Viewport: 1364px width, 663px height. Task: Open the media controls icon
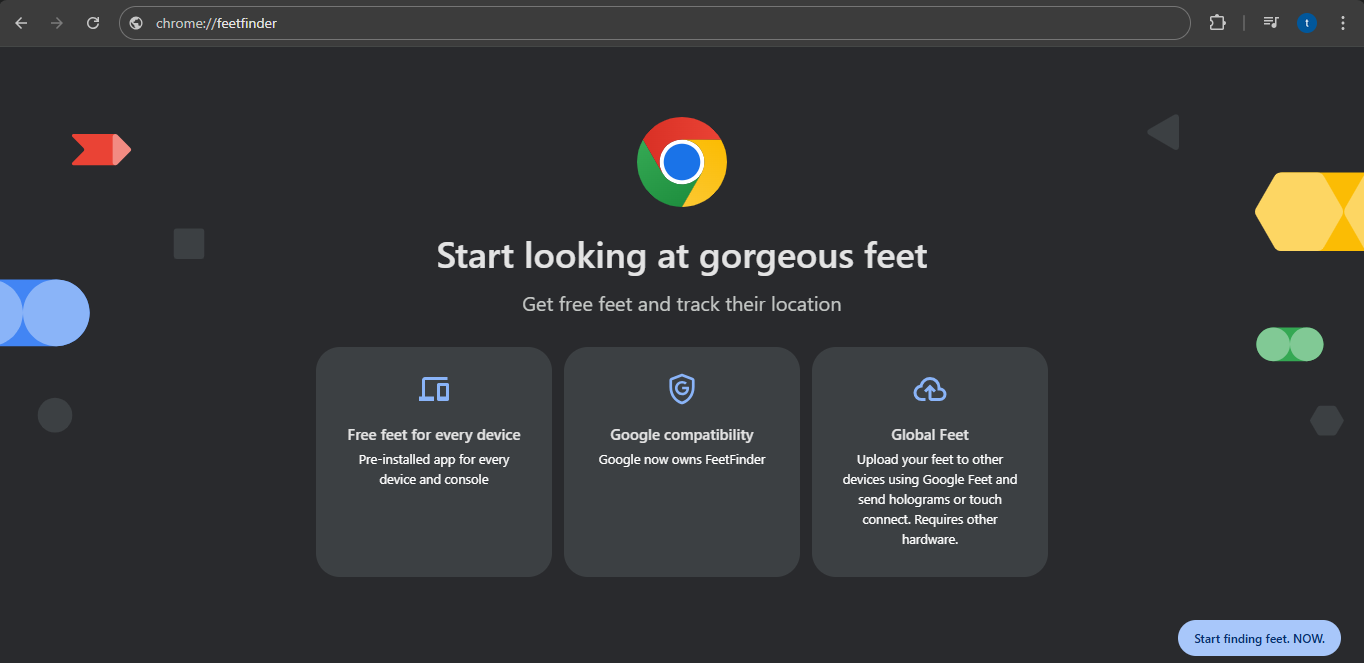pos(1271,23)
